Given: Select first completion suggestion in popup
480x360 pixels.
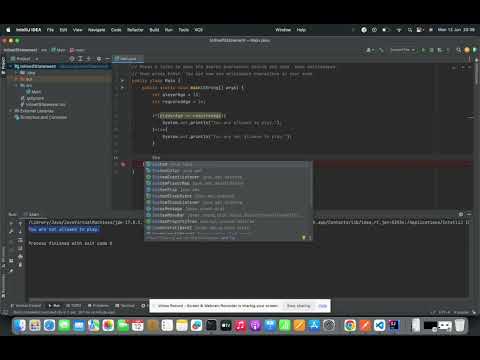Looking at the screenshot, I should click(228, 164).
